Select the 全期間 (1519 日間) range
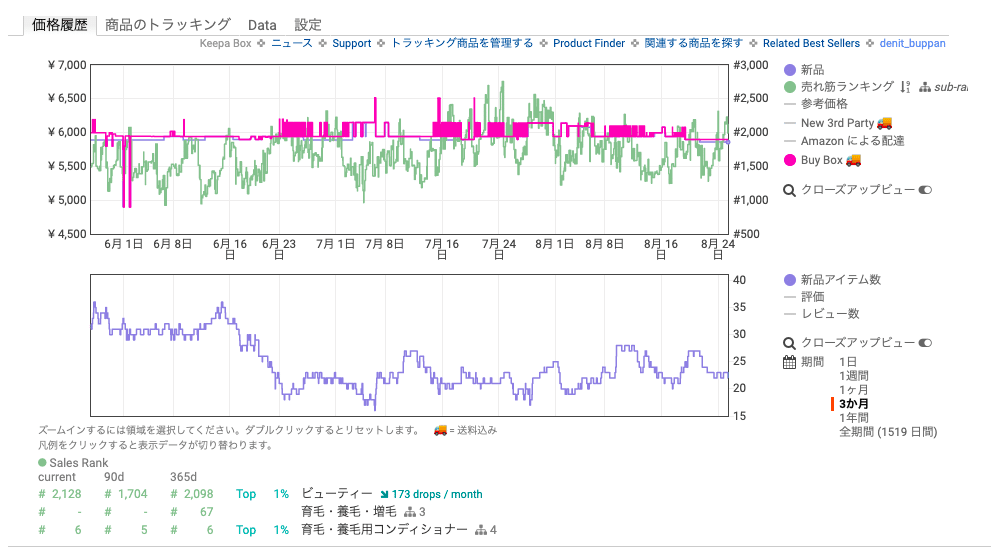This screenshot has height=551, width=991. [887, 432]
